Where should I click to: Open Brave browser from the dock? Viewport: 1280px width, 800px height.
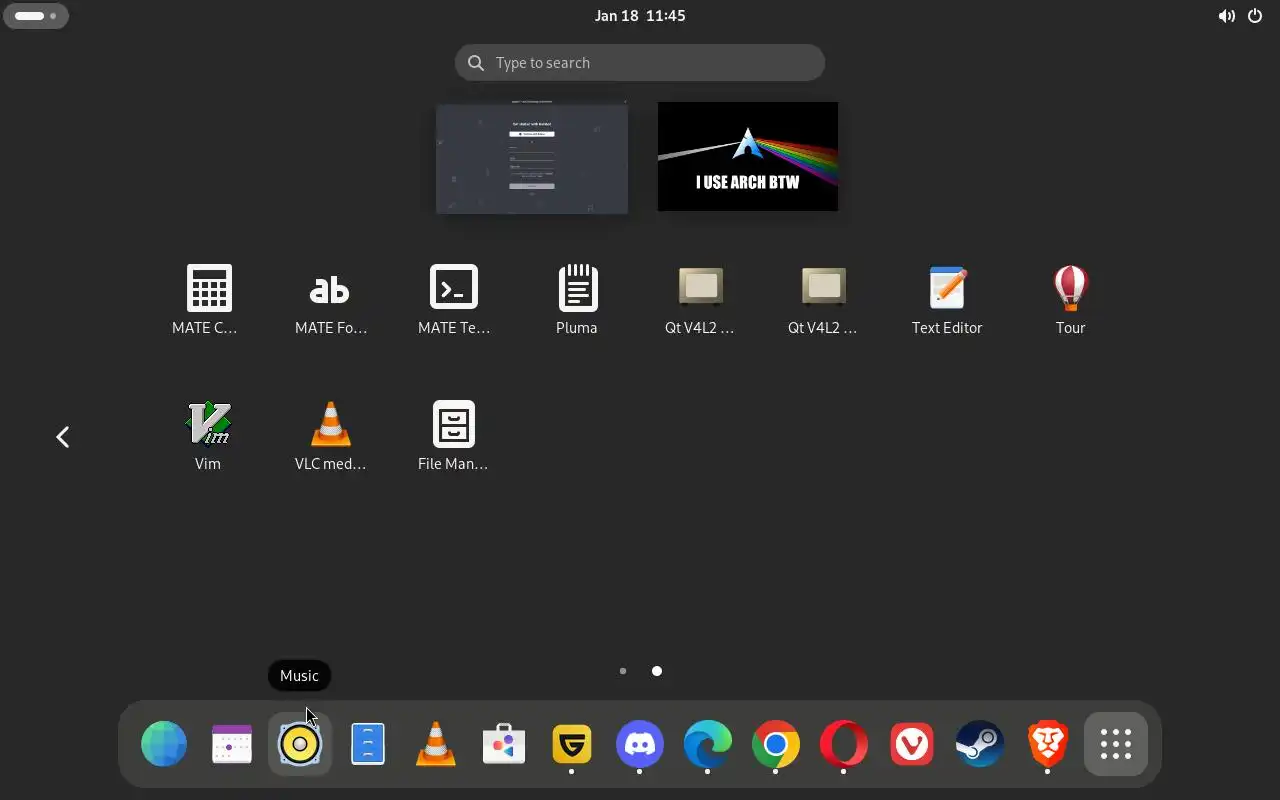[1048, 744]
